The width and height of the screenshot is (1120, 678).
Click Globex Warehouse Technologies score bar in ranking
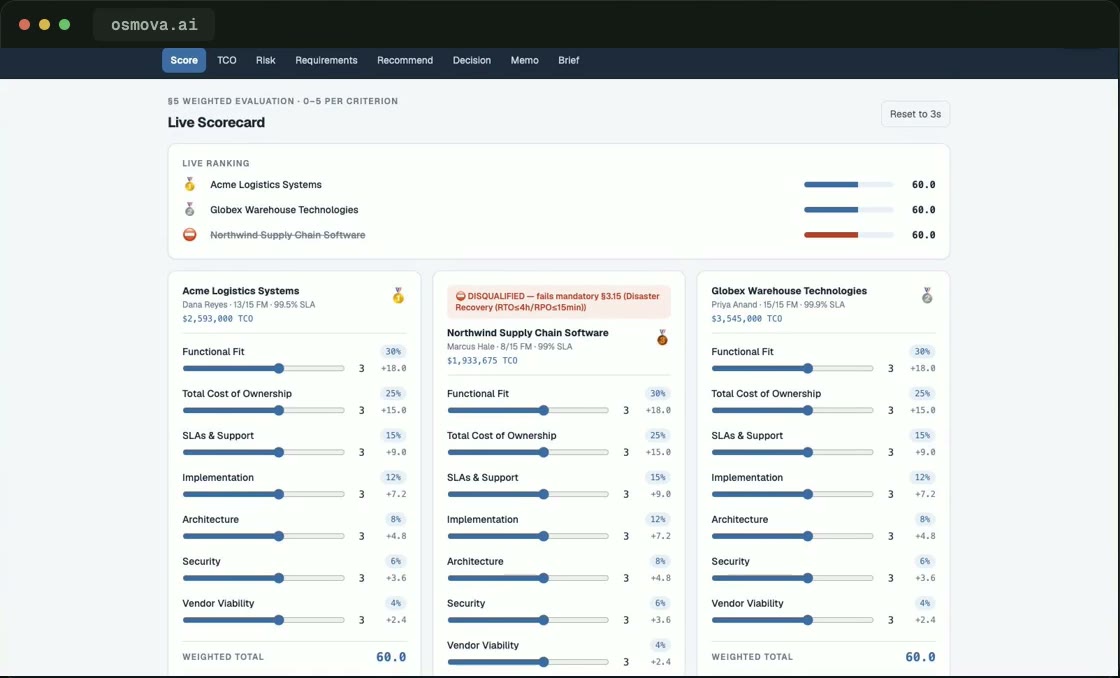tap(849, 209)
